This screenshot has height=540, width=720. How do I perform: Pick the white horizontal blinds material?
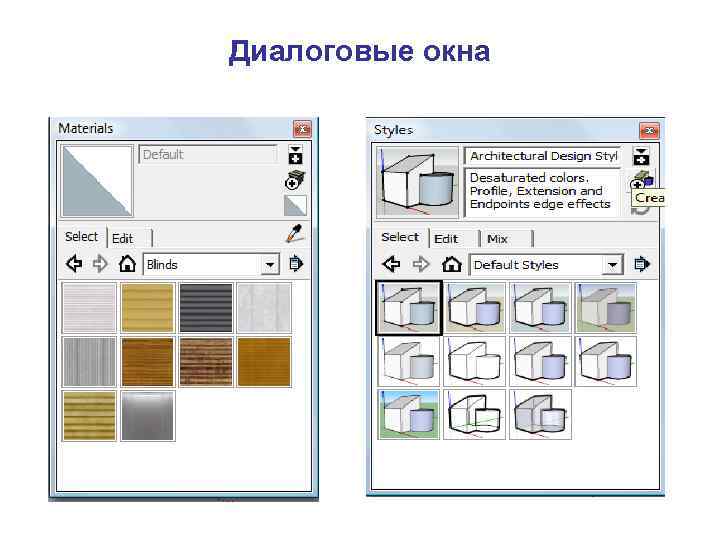89,308
